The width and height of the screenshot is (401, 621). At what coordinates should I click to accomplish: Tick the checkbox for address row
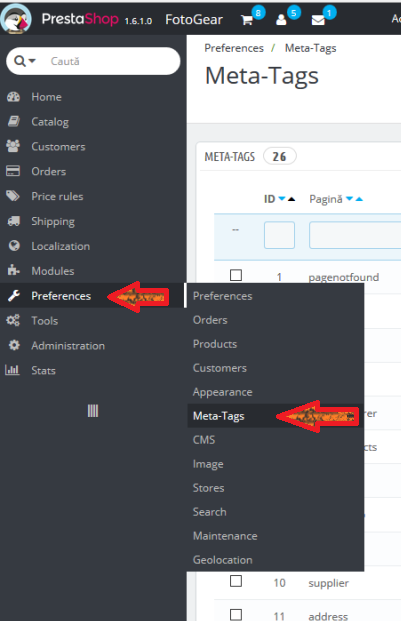tap(236, 615)
